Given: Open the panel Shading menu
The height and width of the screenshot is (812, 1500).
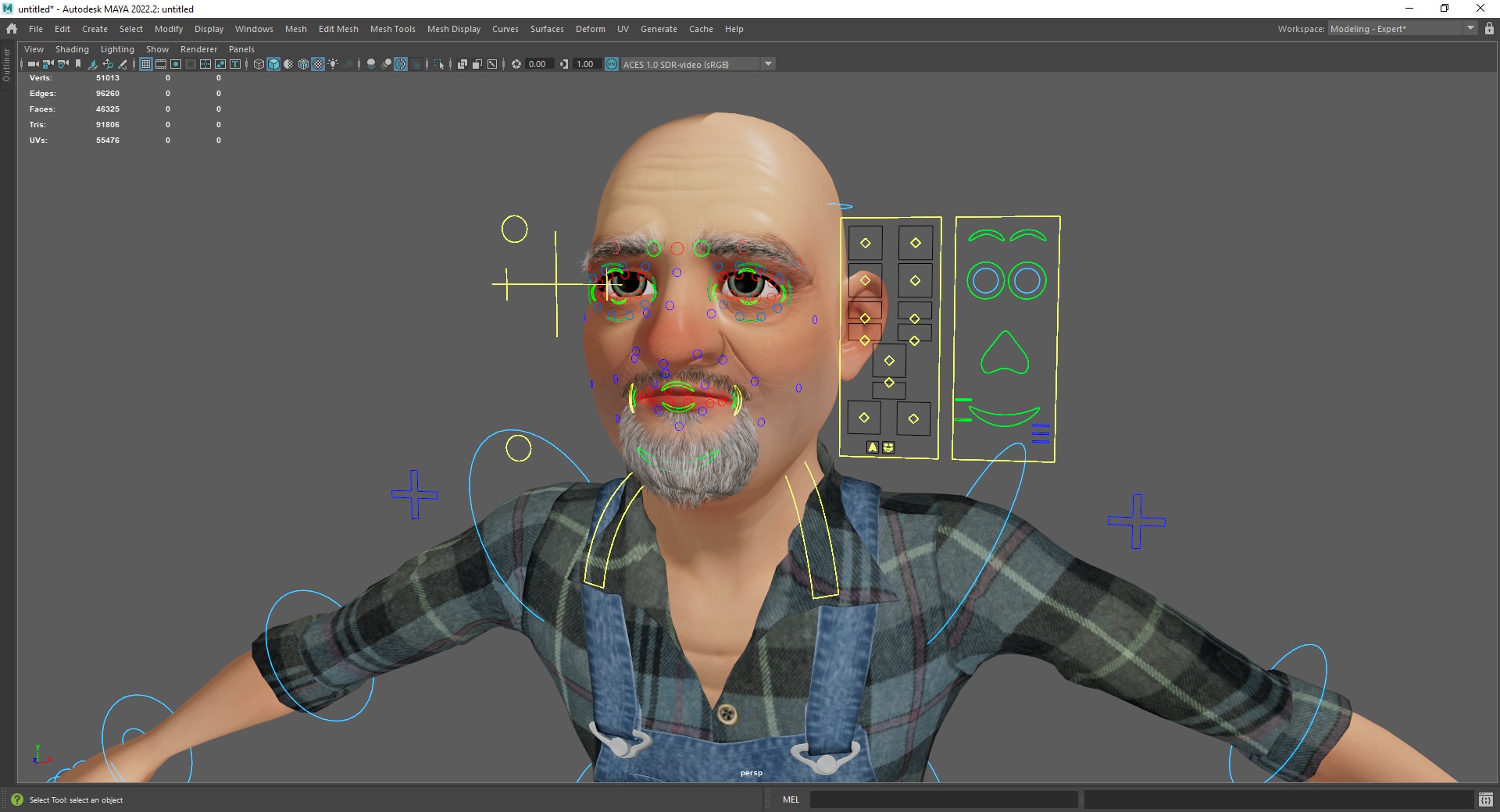Looking at the screenshot, I should tap(72, 49).
